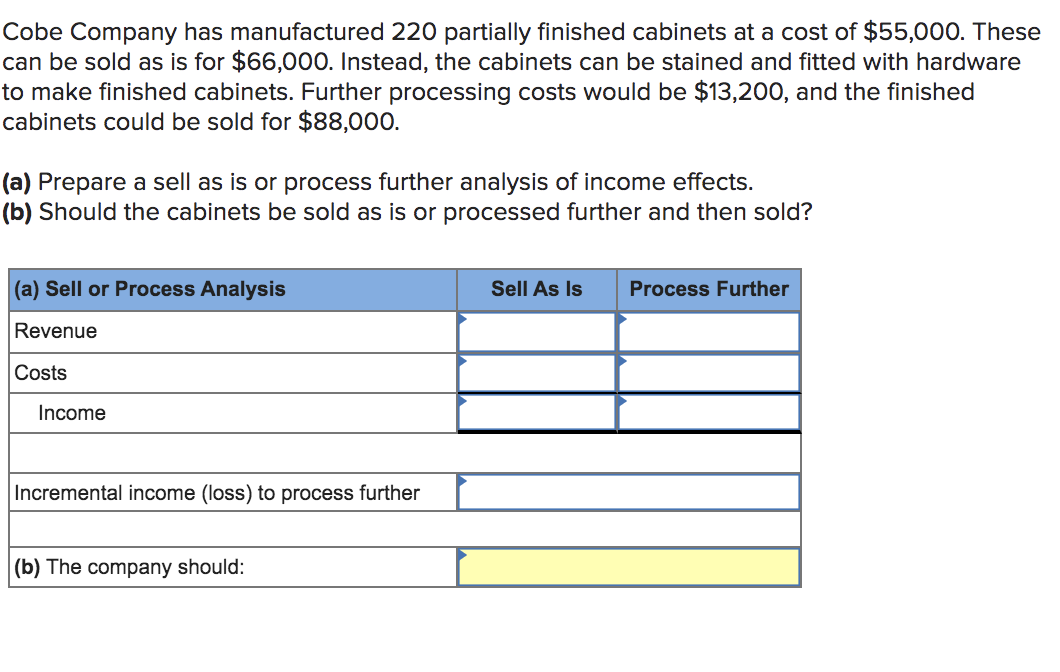Click blue triangle marker in Income Process Further cell
Viewport: 1060px width, 672px height.
[623, 401]
